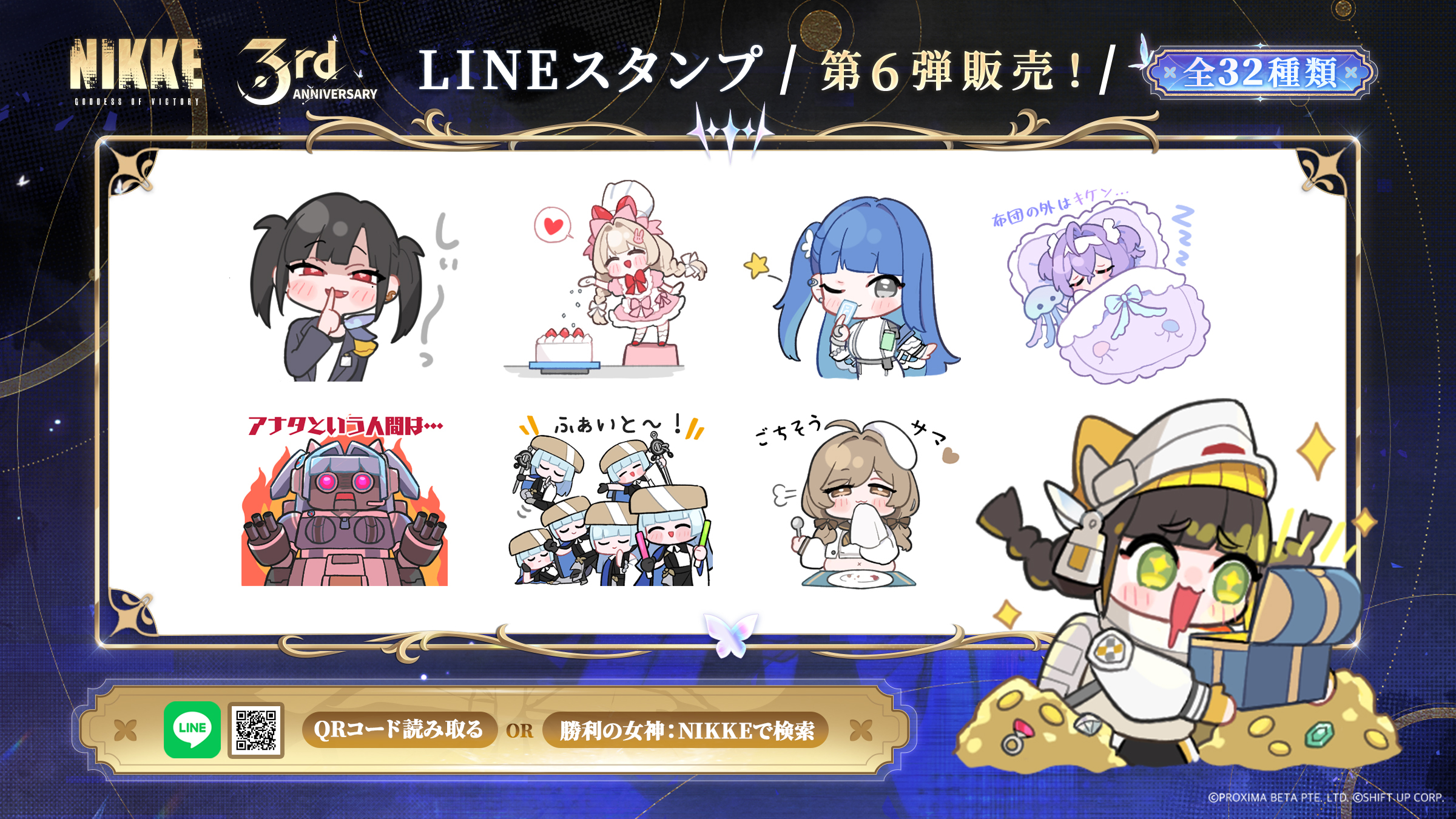Click the glowing butterfly below sticker frame

coord(730,635)
